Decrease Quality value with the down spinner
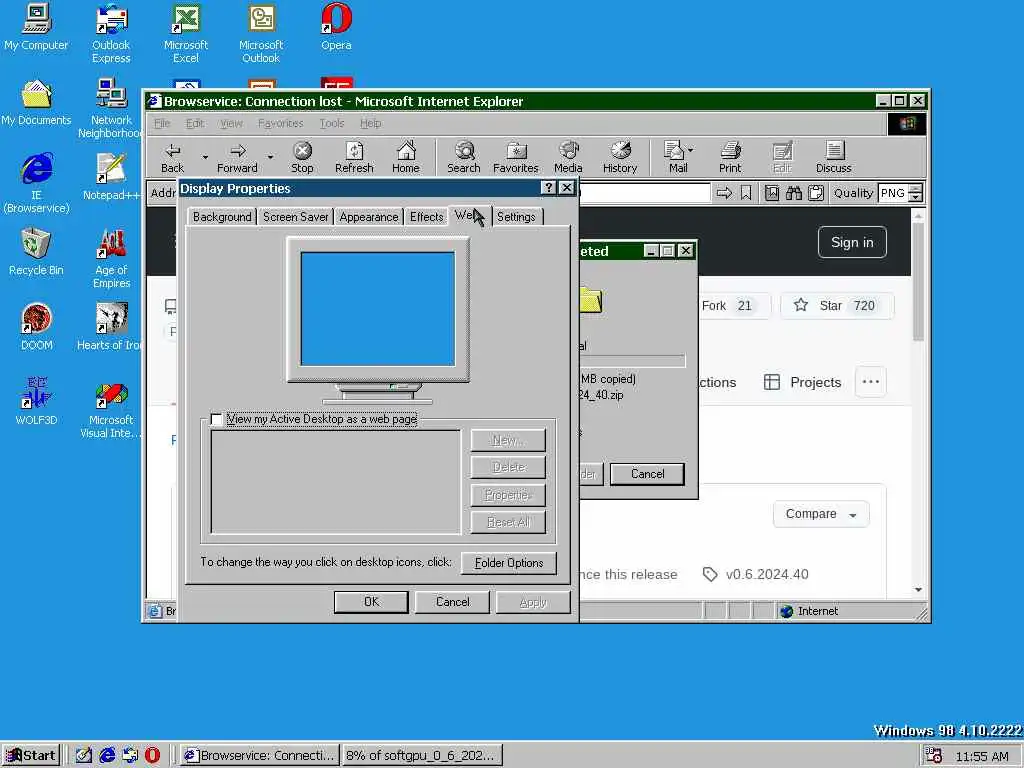1024x768 pixels. (x=916, y=197)
